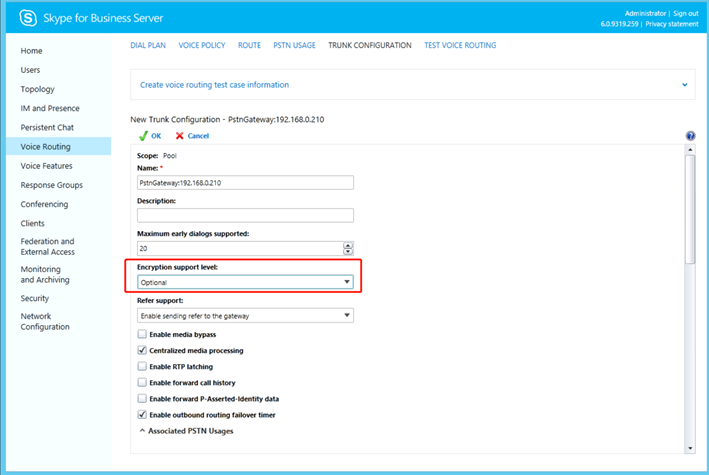
Task: Open Topology in left navigation
Action: coord(38,89)
